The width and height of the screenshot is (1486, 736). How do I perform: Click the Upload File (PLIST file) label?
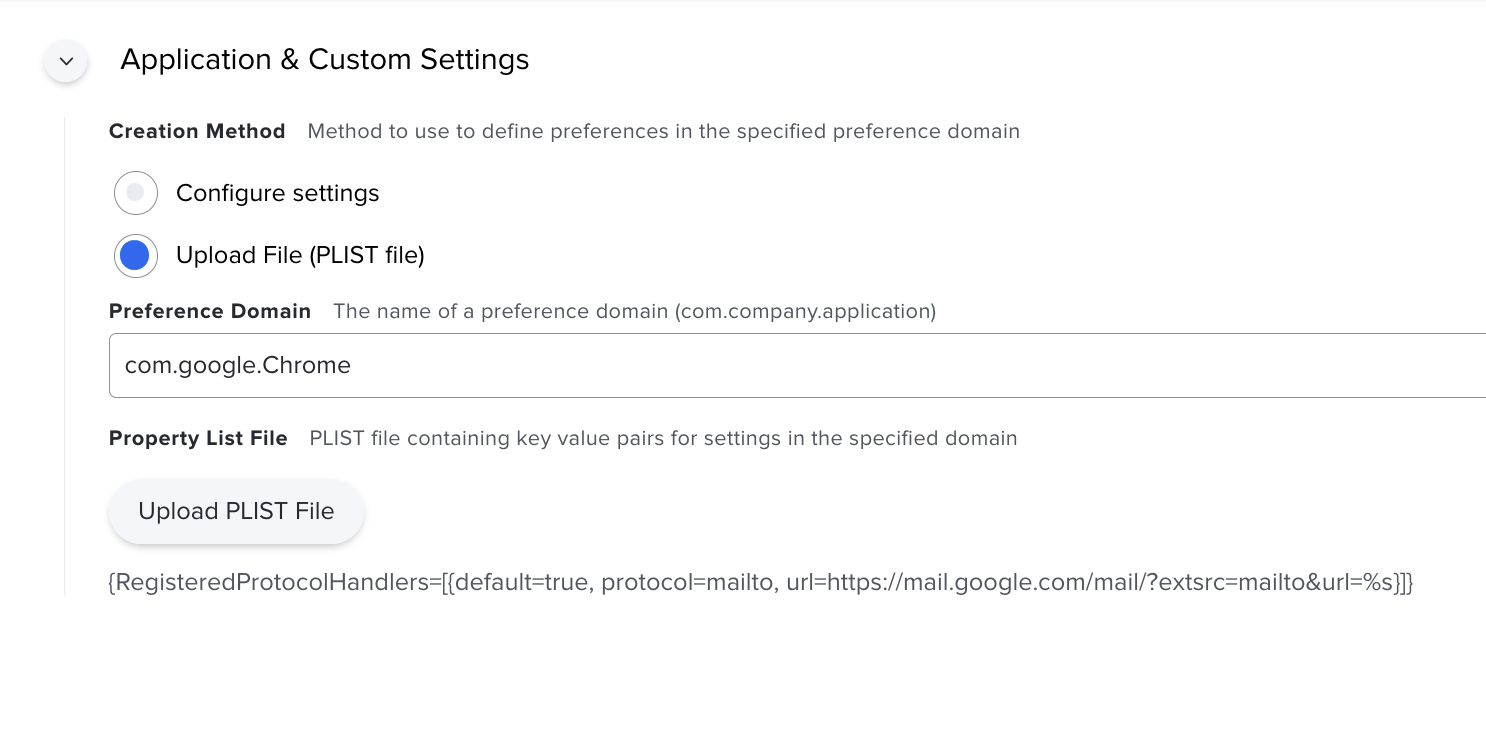pyautogui.click(x=300, y=256)
